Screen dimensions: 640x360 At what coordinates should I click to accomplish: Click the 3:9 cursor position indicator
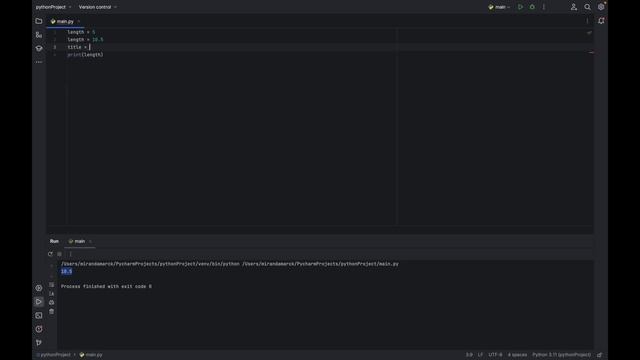coord(469,355)
